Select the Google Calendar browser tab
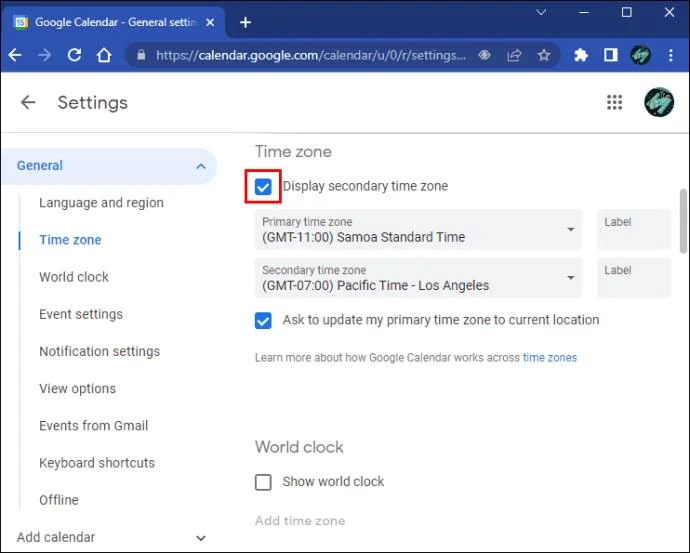 114,22
